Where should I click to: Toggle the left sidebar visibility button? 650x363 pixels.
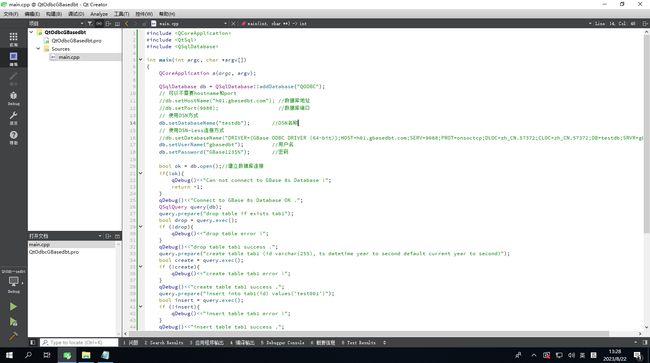click(32, 343)
